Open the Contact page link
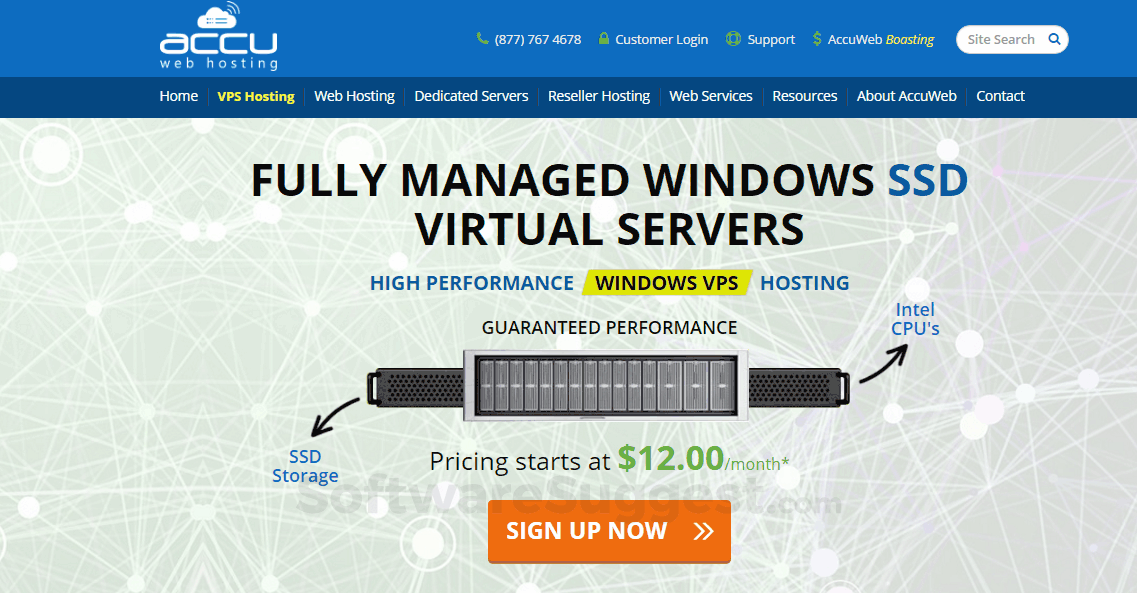Viewport: 1137px width, 593px height. (x=1000, y=96)
